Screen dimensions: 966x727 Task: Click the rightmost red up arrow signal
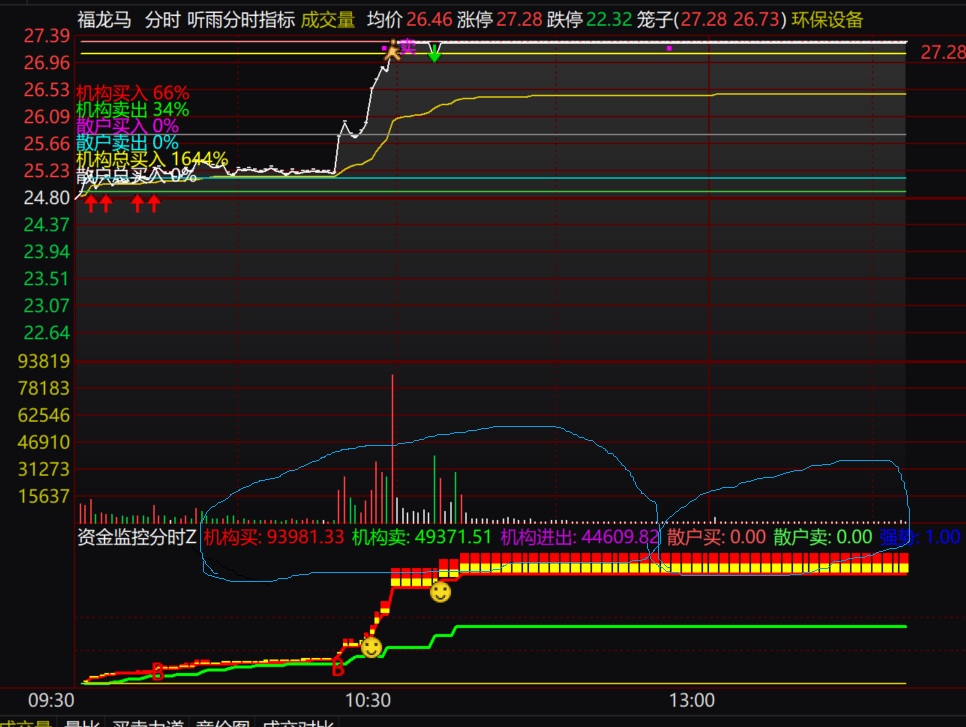[x=154, y=204]
